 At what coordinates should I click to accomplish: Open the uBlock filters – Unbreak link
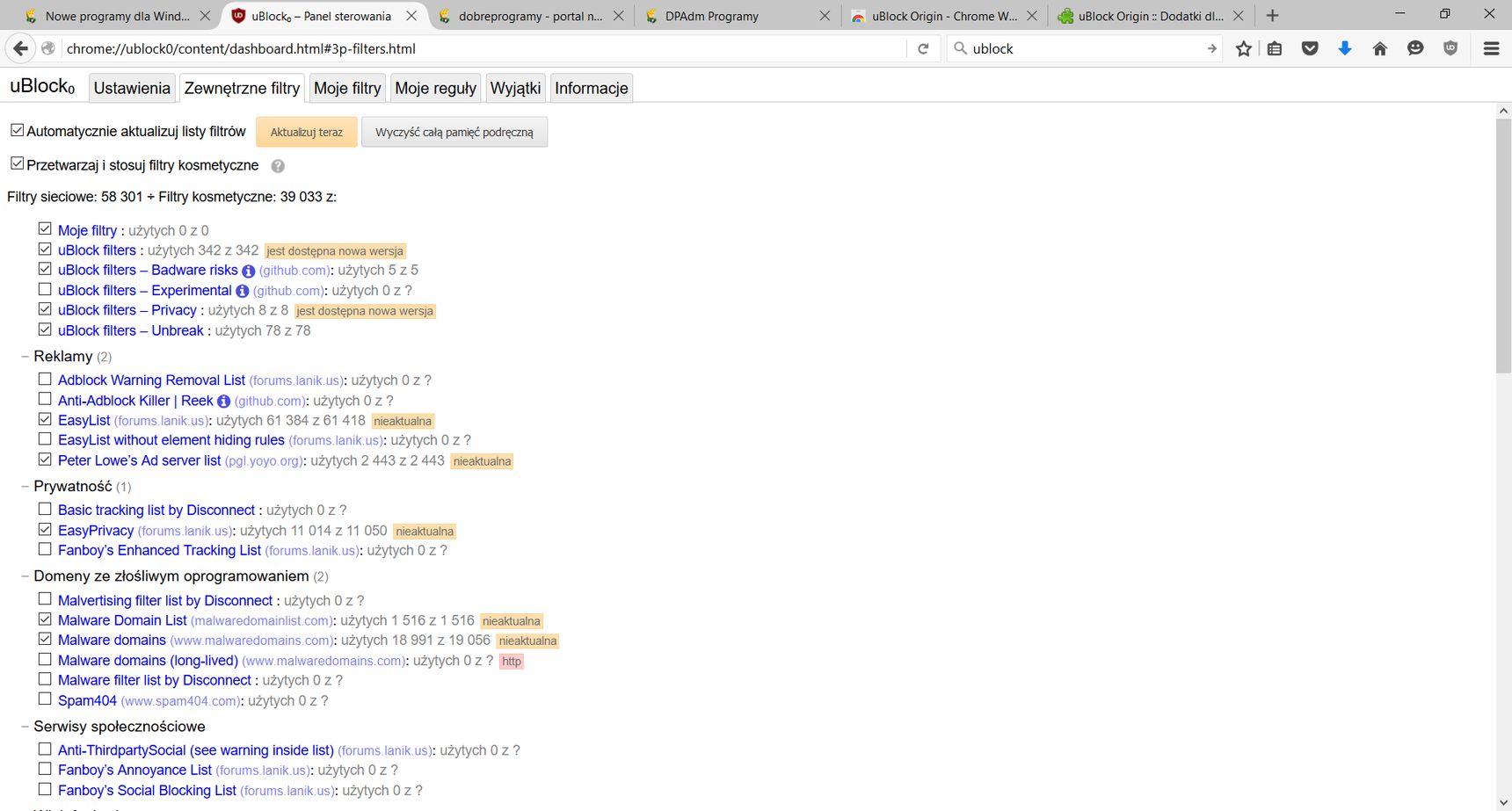point(131,330)
